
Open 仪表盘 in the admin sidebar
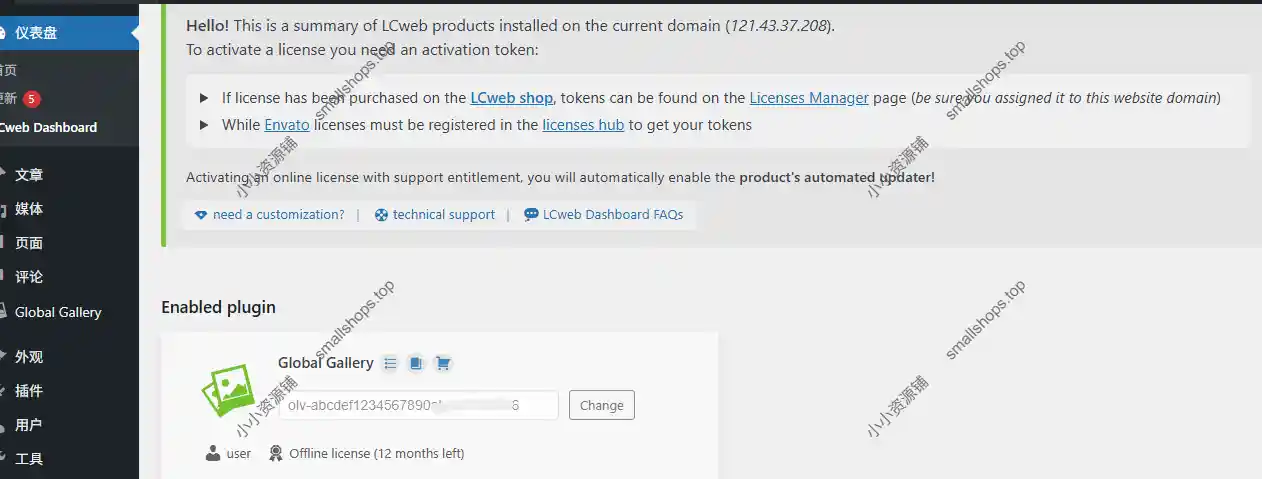[36, 33]
